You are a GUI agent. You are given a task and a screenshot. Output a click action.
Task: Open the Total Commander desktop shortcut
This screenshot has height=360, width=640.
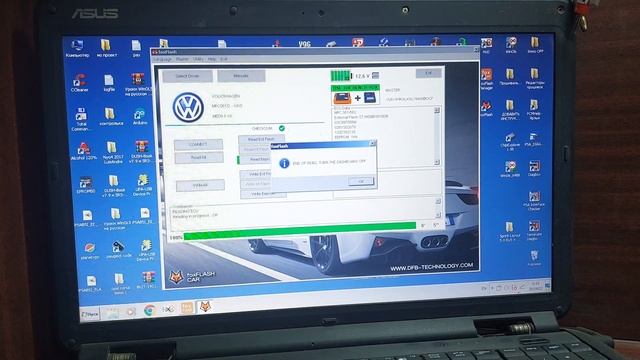(81, 119)
